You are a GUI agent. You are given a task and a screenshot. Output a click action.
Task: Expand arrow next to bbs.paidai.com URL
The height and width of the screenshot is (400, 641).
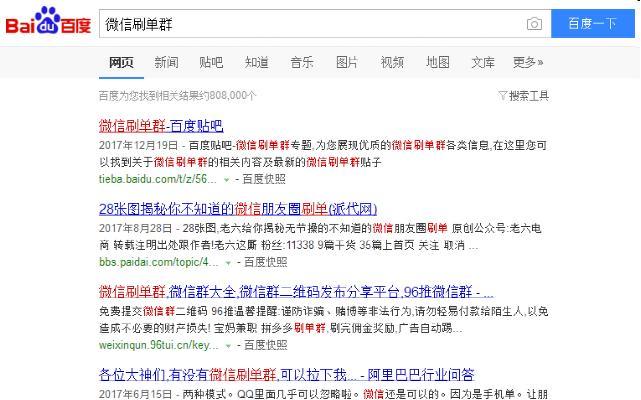click(x=229, y=263)
